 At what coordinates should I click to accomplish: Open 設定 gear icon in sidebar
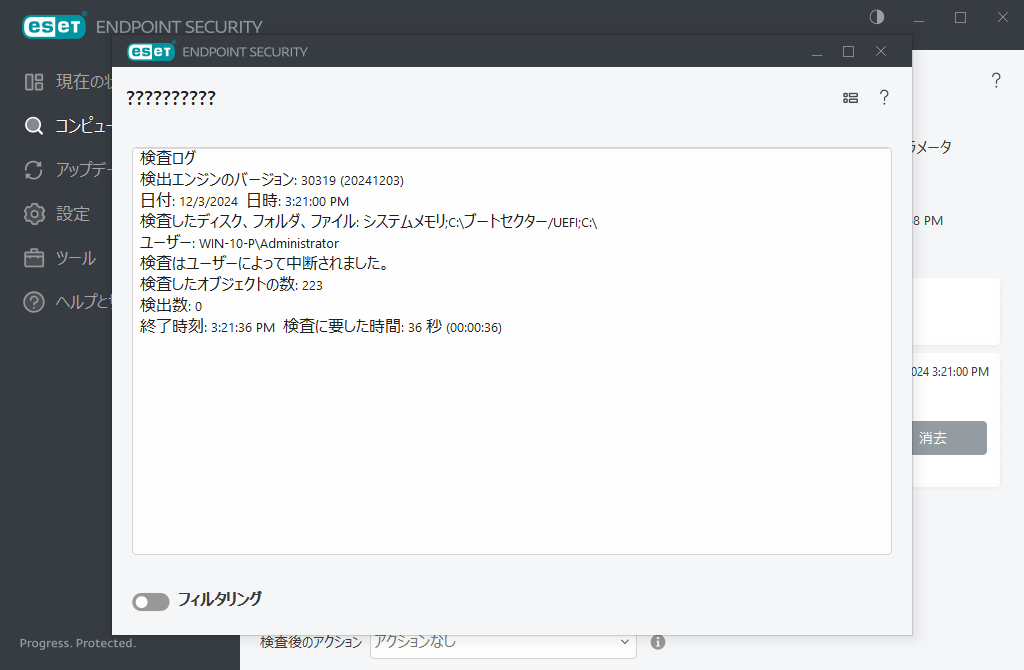point(33,213)
